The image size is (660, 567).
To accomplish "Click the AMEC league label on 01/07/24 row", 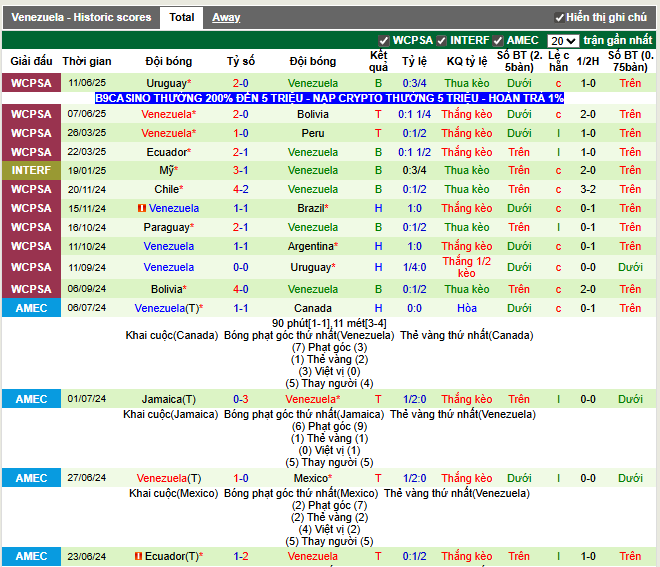I will pos(31,399).
